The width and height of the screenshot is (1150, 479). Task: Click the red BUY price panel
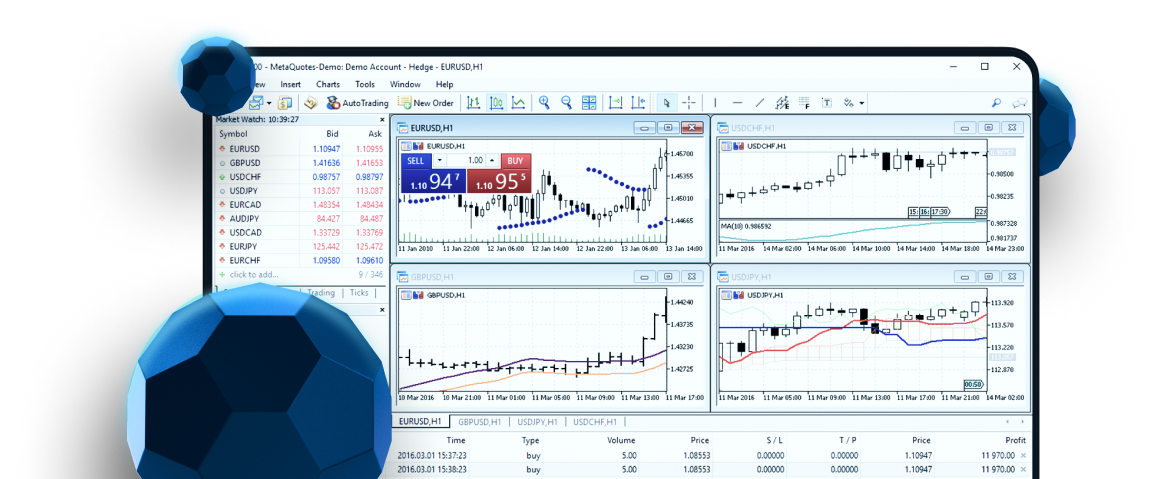tap(499, 181)
